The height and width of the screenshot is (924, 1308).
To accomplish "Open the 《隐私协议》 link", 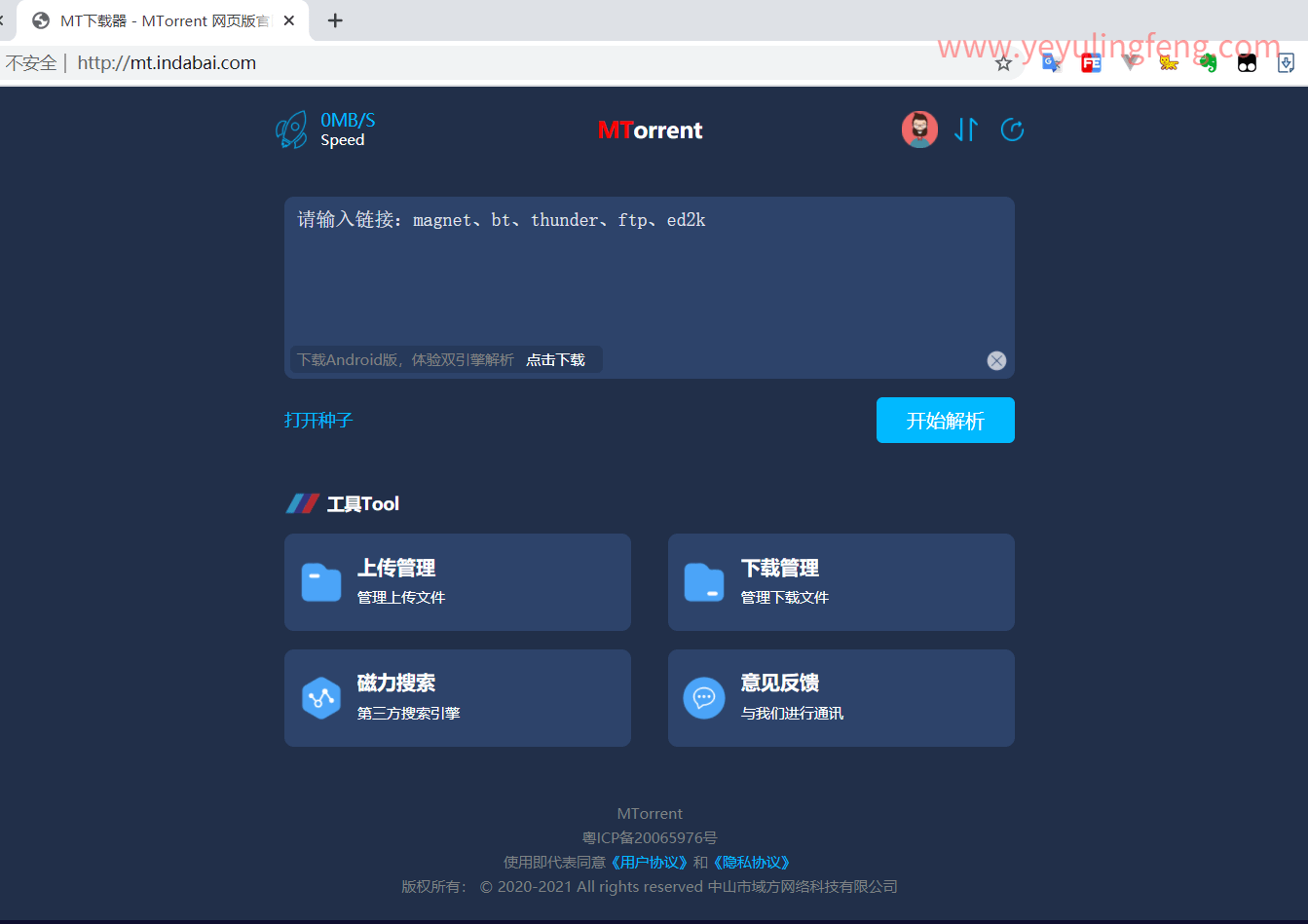I will pyautogui.click(x=751, y=863).
